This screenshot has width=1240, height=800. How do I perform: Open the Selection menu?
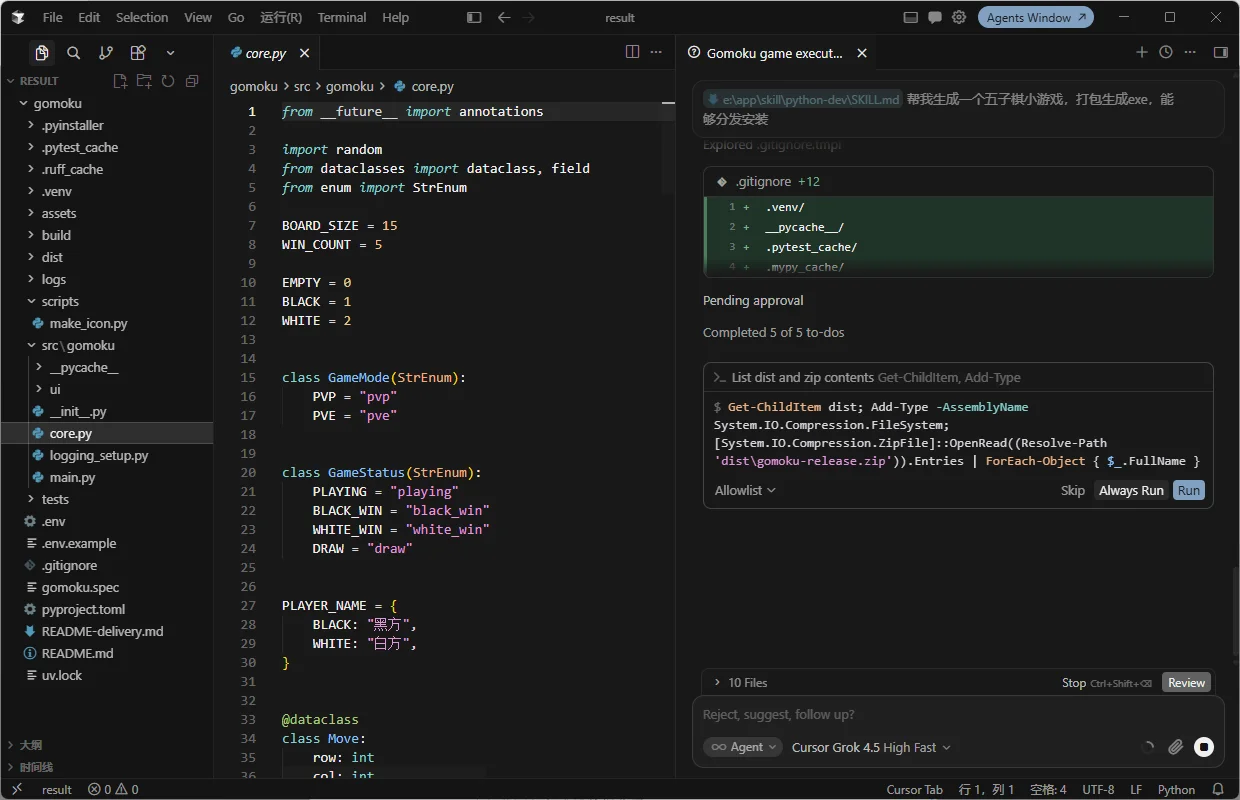(142, 17)
